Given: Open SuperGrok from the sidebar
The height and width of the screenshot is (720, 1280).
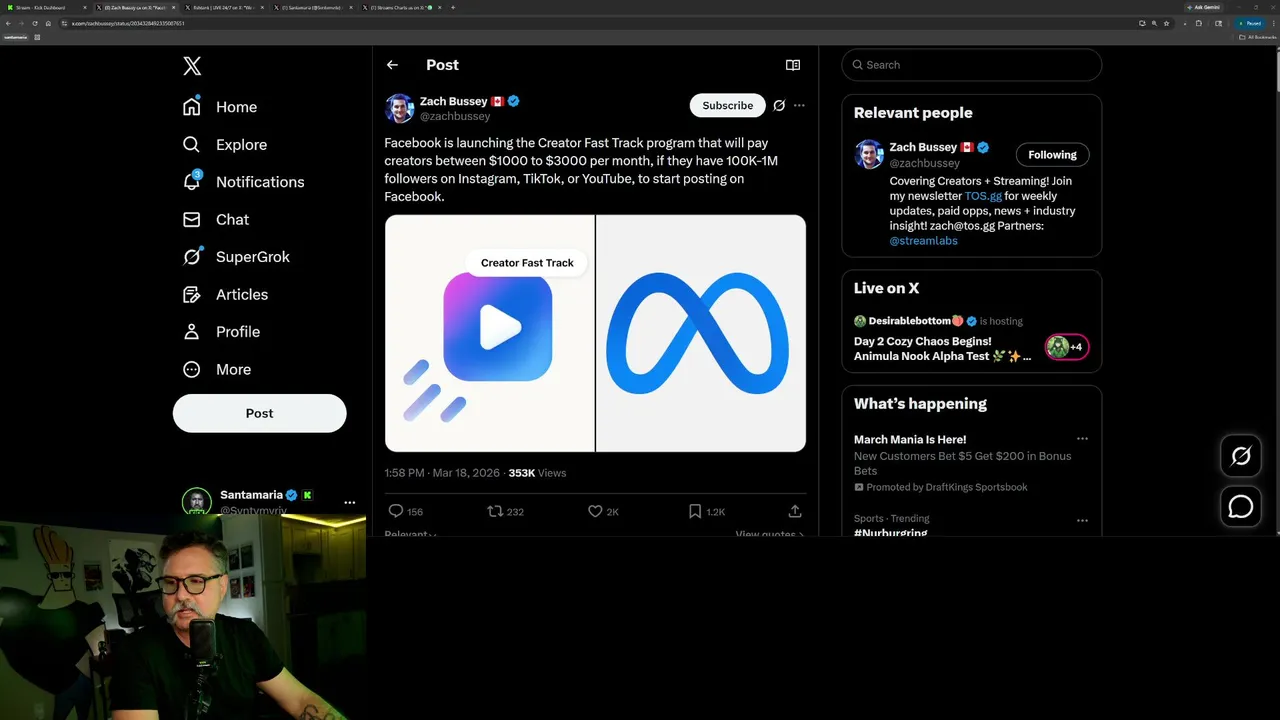Looking at the screenshot, I should tap(236, 257).
